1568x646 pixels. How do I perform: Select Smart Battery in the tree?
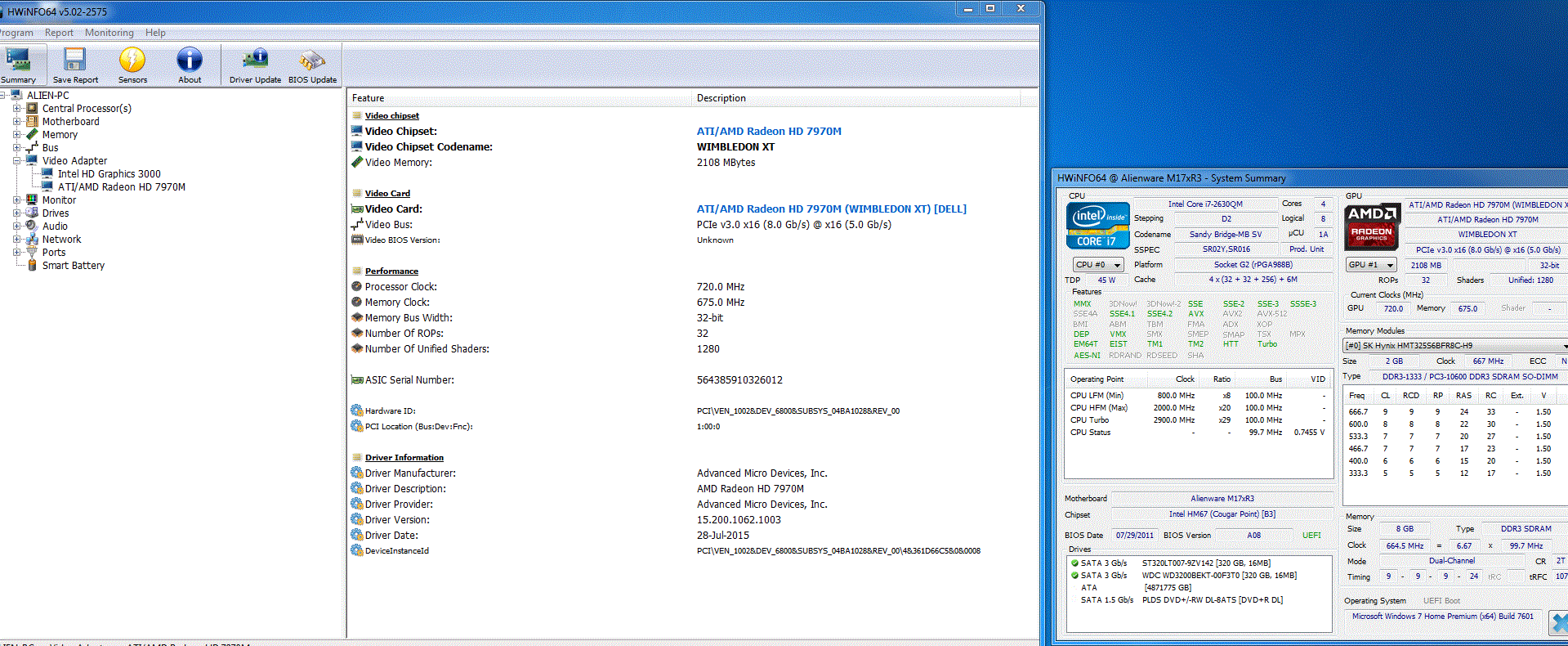coord(73,266)
